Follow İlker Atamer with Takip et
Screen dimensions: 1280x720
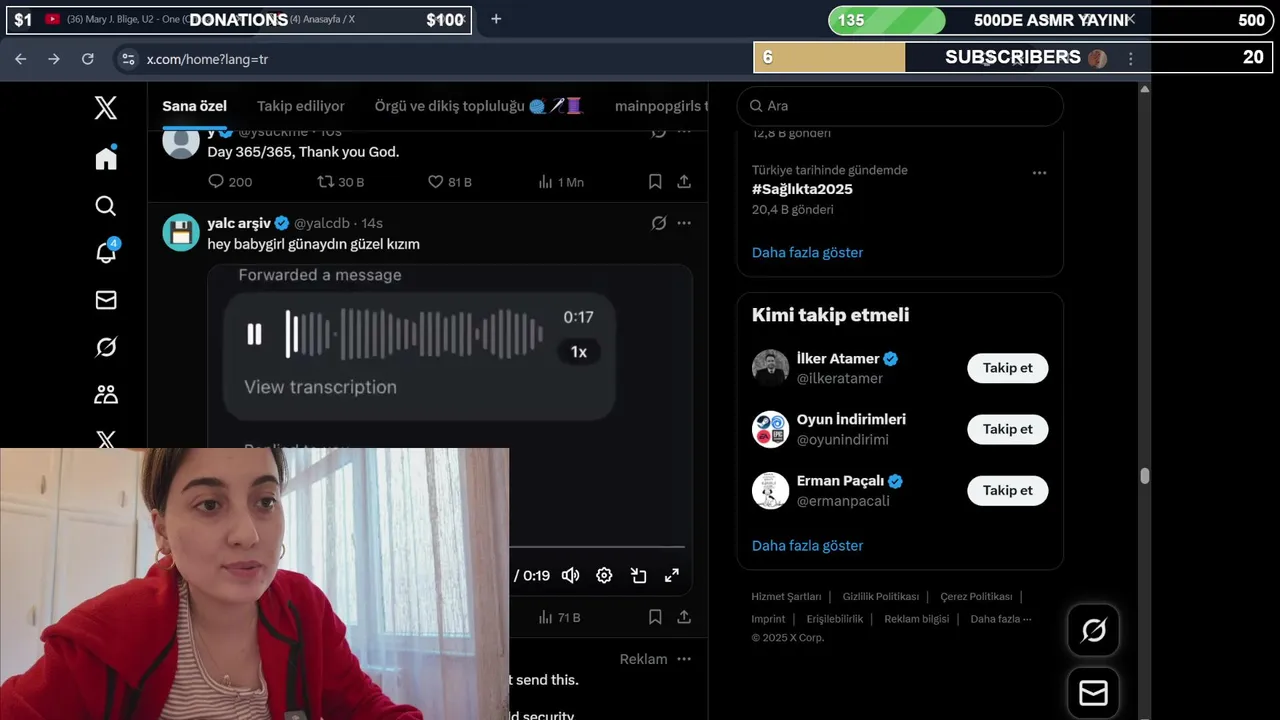pos(1007,368)
